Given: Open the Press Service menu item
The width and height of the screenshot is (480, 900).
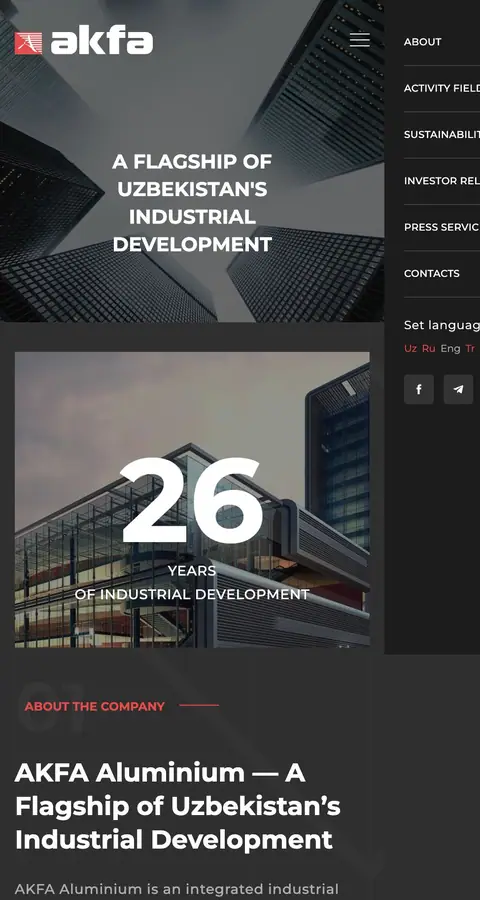Looking at the screenshot, I should [x=442, y=227].
